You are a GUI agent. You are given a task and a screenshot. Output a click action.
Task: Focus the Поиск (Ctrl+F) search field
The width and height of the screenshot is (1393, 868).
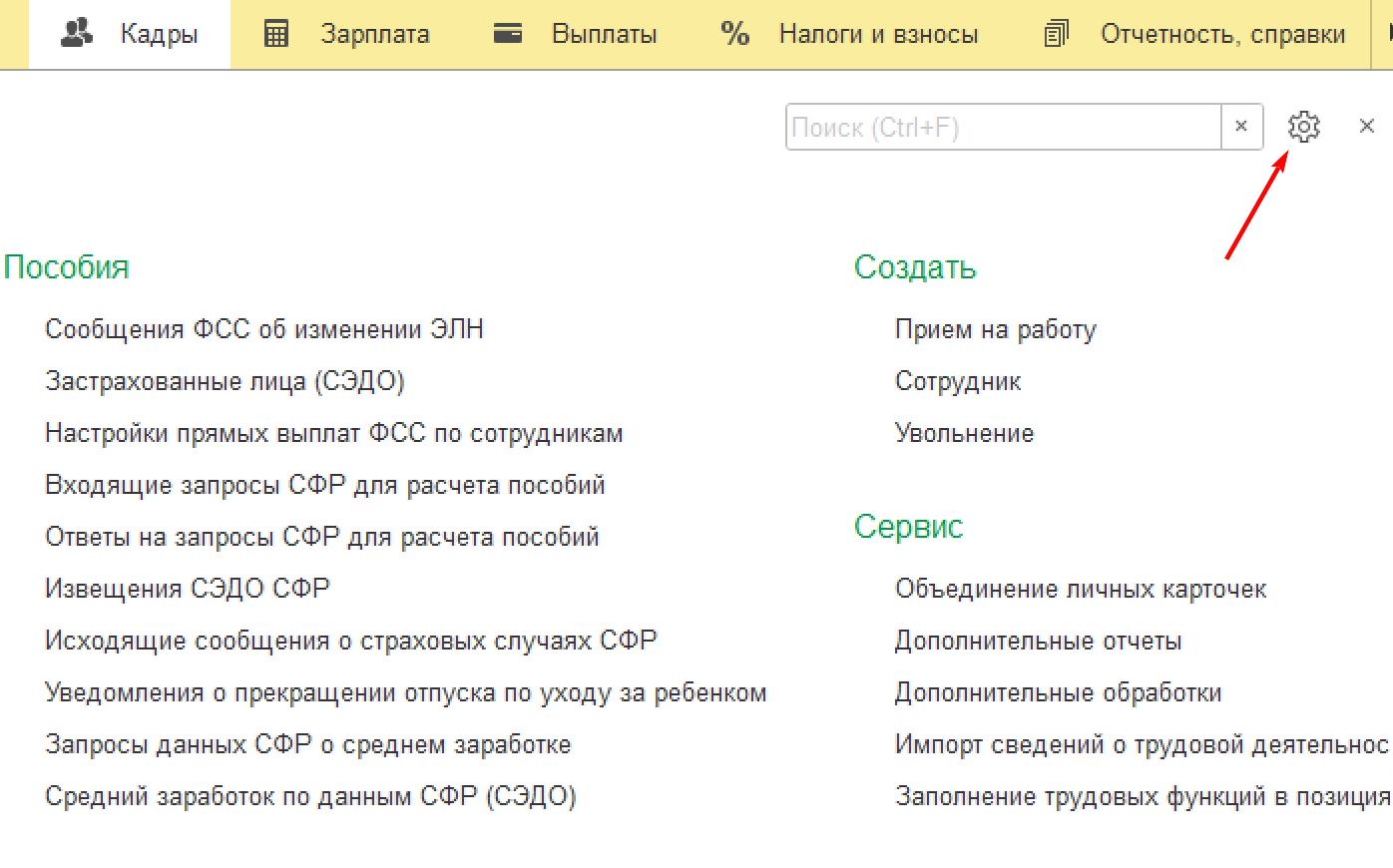click(1004, 127)
